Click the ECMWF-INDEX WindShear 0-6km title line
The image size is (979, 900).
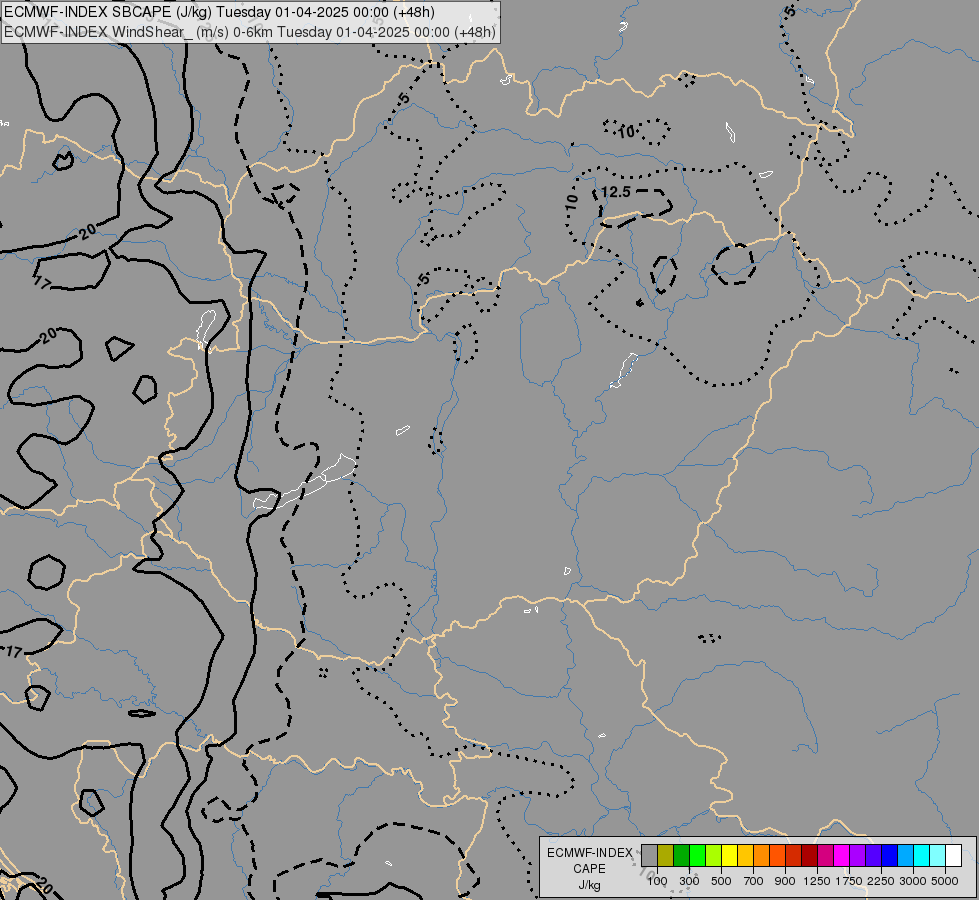(x=250, y=32)
